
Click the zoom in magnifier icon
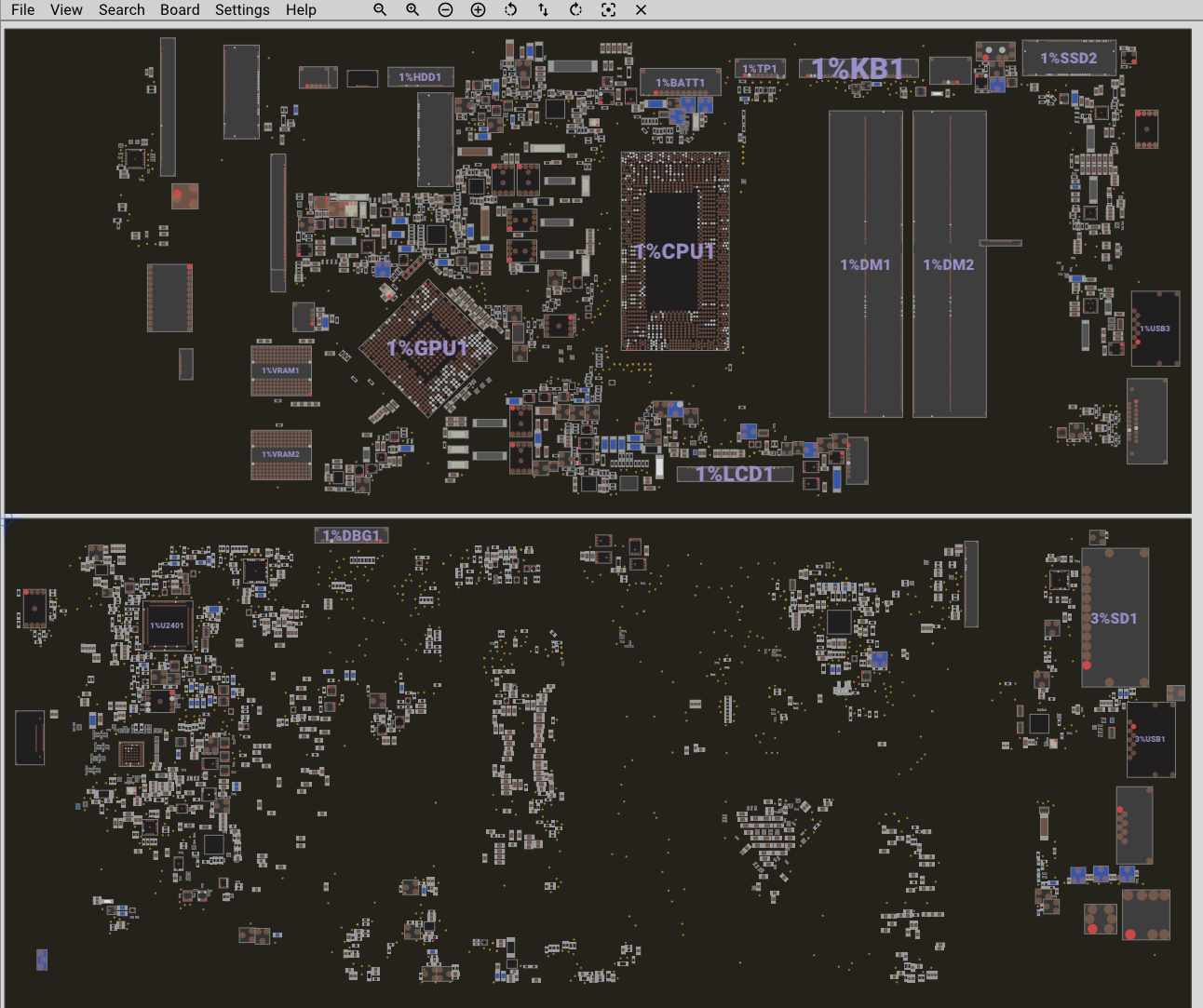click(x=412, y=9)
